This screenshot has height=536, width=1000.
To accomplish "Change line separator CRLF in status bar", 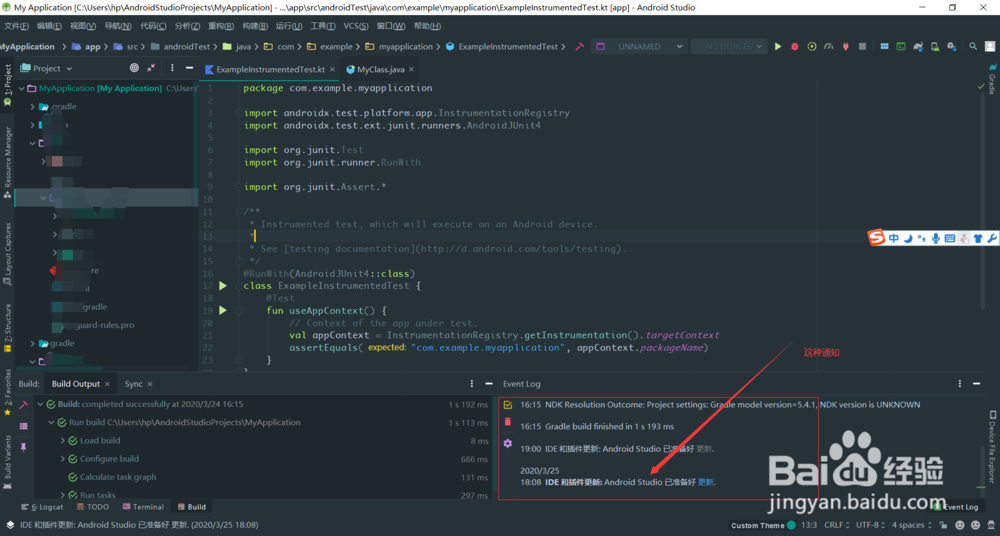I will [838, 525].
